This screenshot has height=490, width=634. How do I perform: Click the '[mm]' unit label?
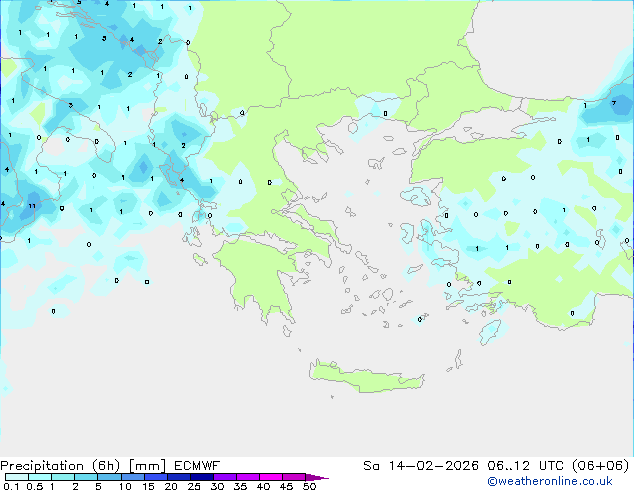coord(147,466)
